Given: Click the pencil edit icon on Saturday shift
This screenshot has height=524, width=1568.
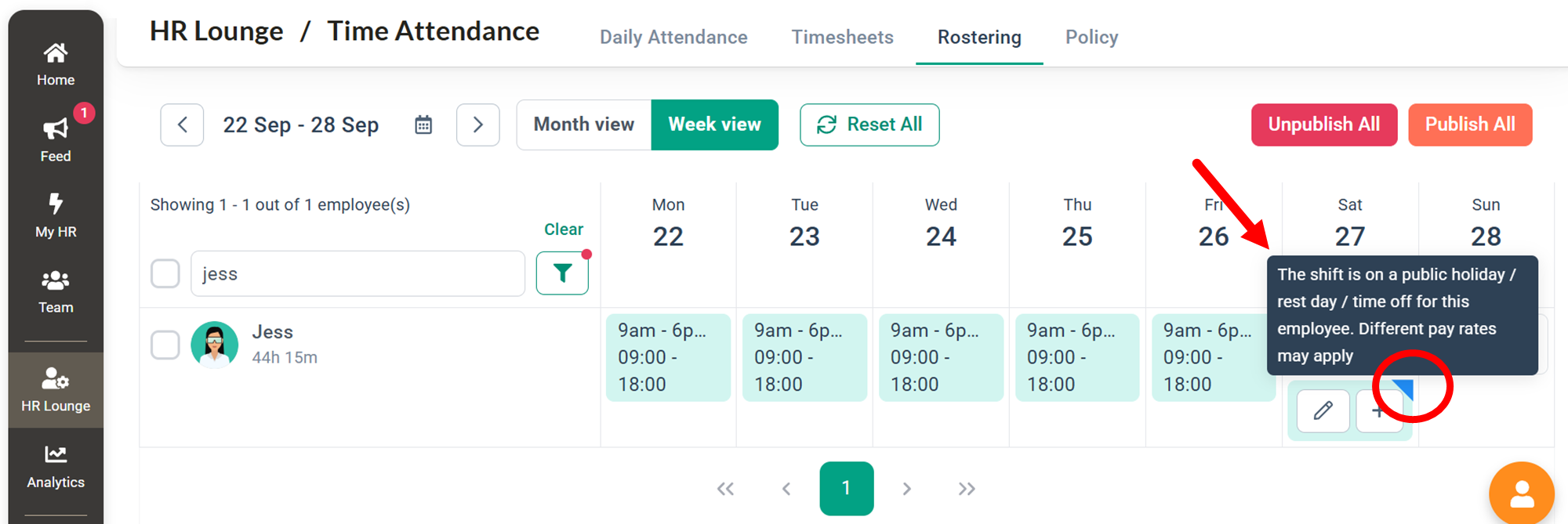Looking at the screenshot, I should point(1323,410).
